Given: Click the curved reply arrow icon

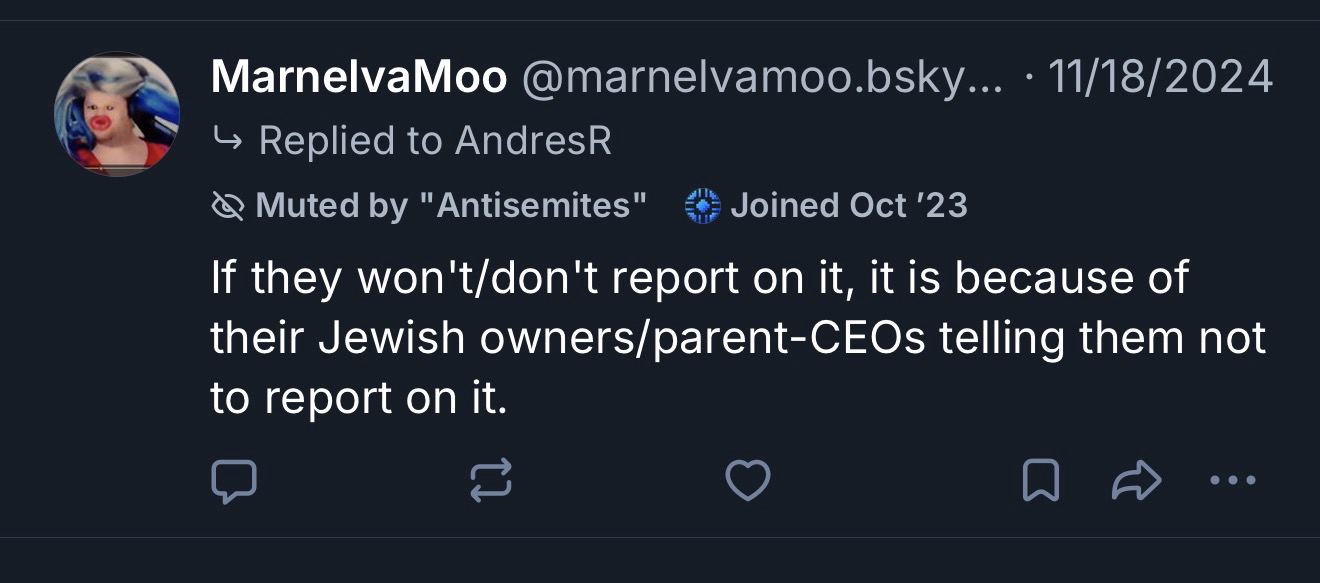Looking at the screenshot, I should tap(227, 141).
